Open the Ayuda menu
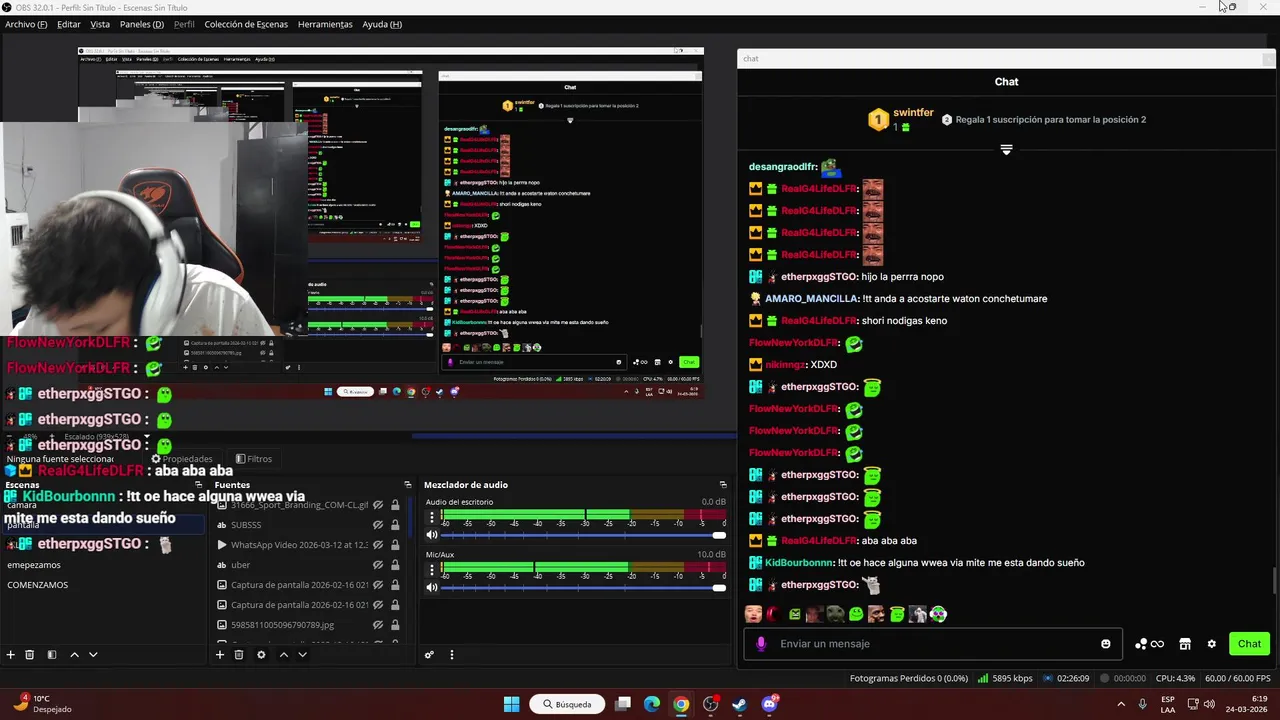This screenshot has width=1280, height=720. pyautogui.click(x=382, y=24)
